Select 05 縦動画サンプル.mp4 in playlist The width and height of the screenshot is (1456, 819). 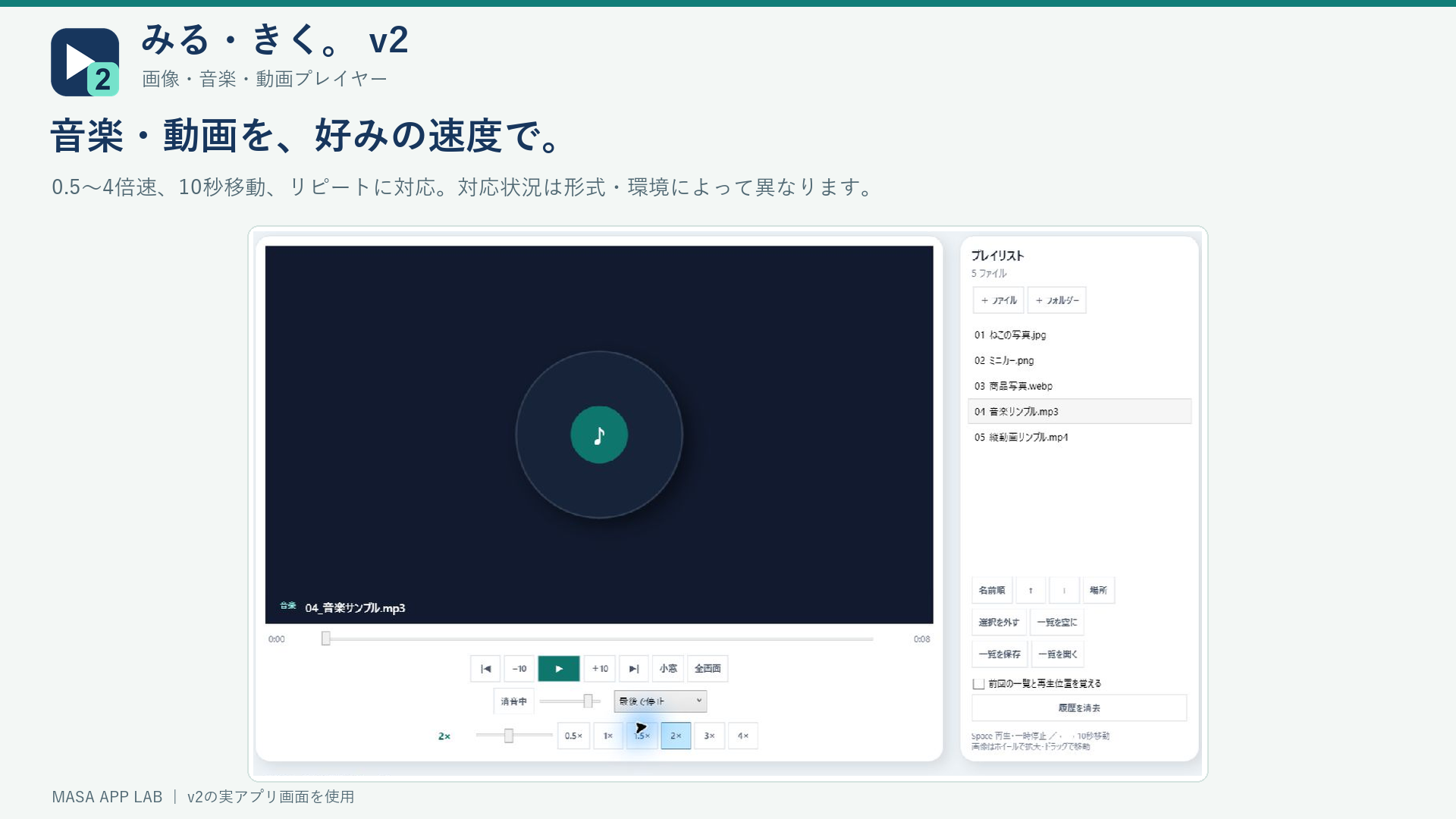tap(1079, 437)
